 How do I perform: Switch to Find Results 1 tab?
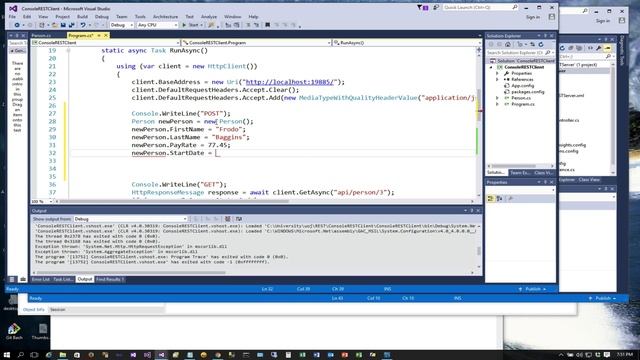(x=110, y=280)
